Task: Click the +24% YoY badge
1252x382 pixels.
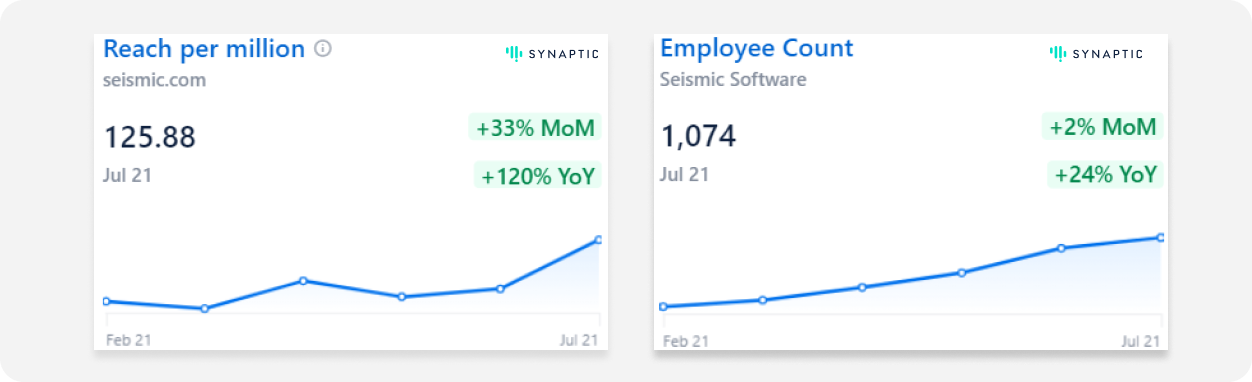Action: coord(1106,175)
